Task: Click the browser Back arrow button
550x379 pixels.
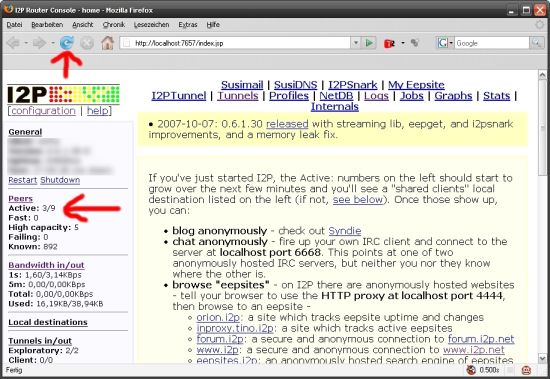Action: 13,43
